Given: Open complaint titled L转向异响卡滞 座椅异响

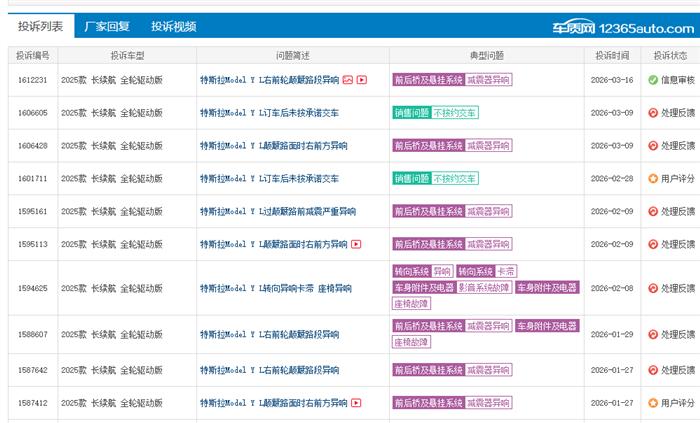Looking at the screenshot, I should tap(275, 288).
